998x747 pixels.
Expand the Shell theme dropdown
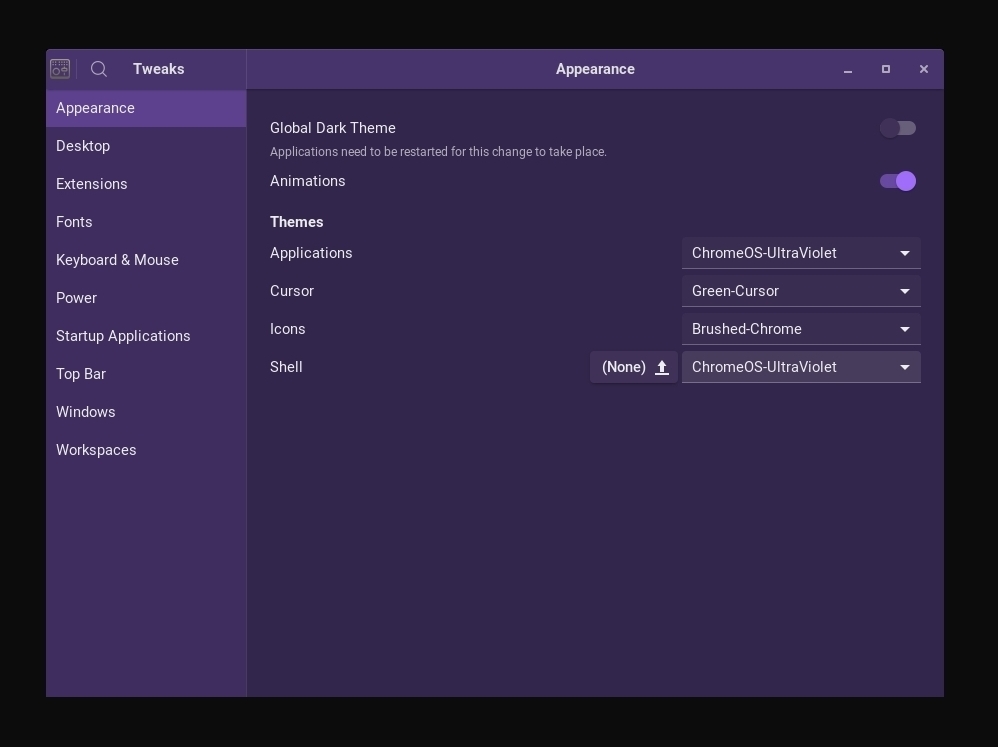coord(801,367)
